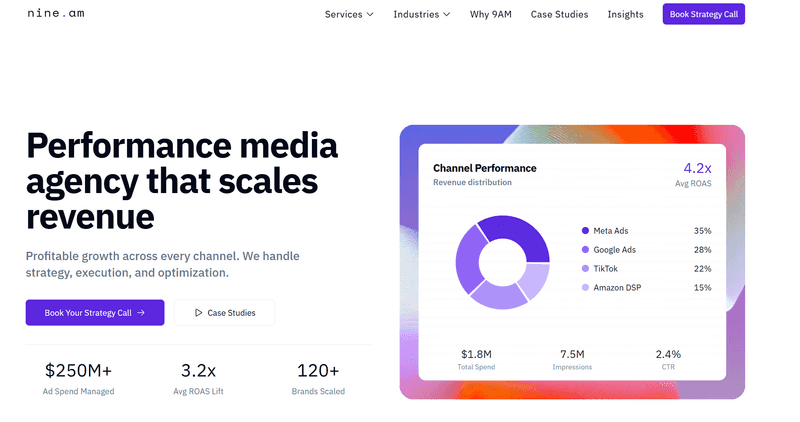This screenshot has height=422, width=800.
Task: Expand the Industries dropdown menu
Action: [x=421, y=14]
